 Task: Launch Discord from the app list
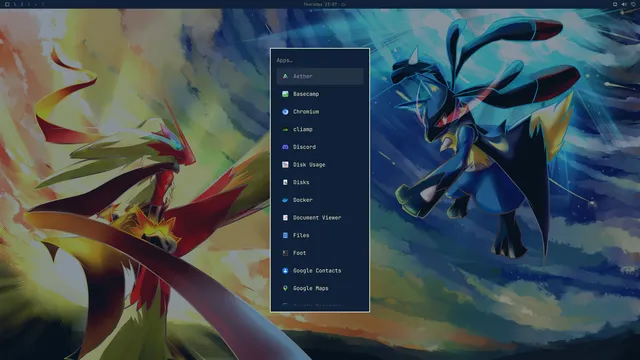pyautogui.click(x=320, y=147)
